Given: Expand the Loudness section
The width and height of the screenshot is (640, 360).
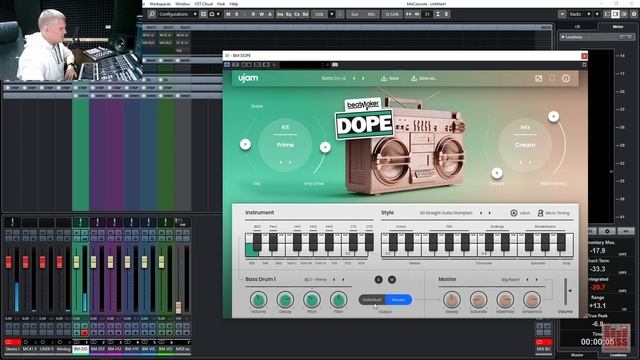Looking at the screenshot, I should coord(564,37).
